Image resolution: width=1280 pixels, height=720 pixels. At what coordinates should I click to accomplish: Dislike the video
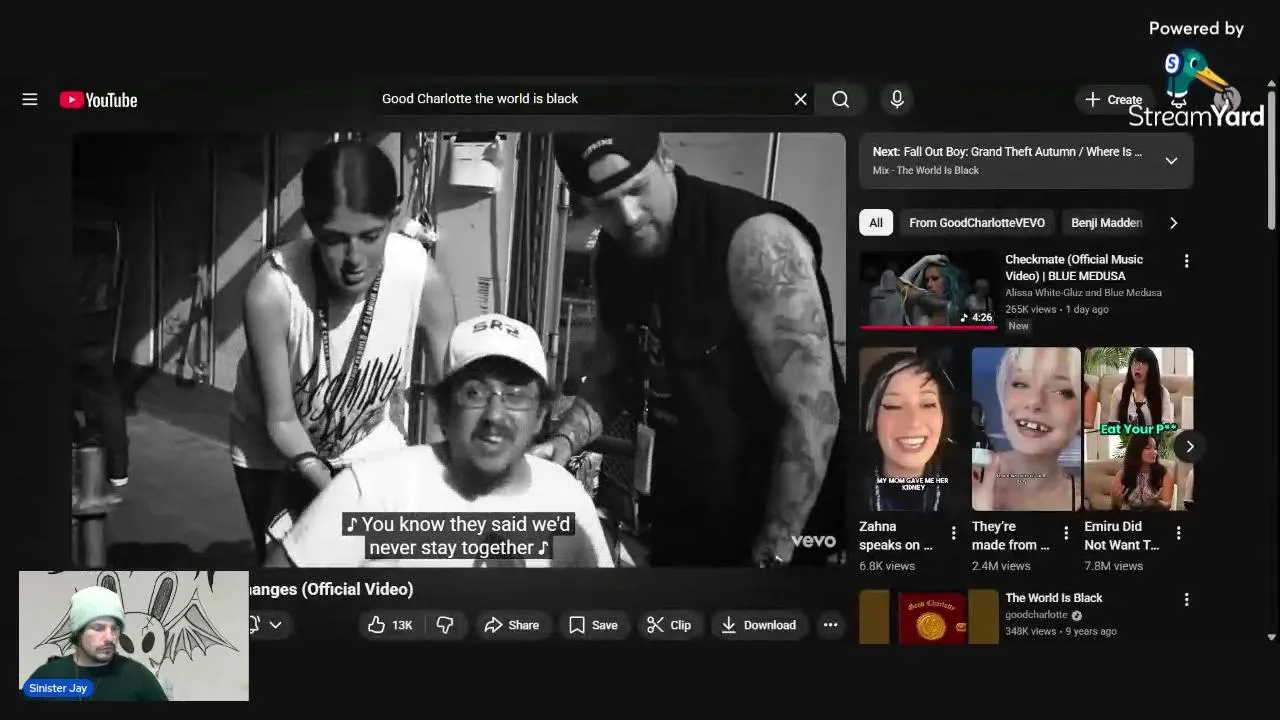tap(445, 625)
